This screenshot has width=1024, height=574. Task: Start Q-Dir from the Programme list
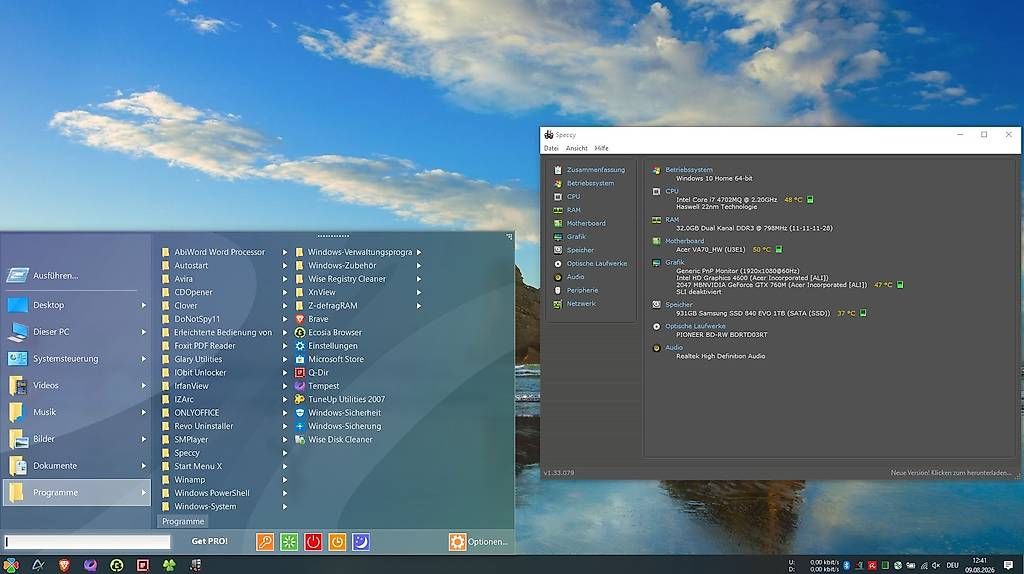coord(312,373)
